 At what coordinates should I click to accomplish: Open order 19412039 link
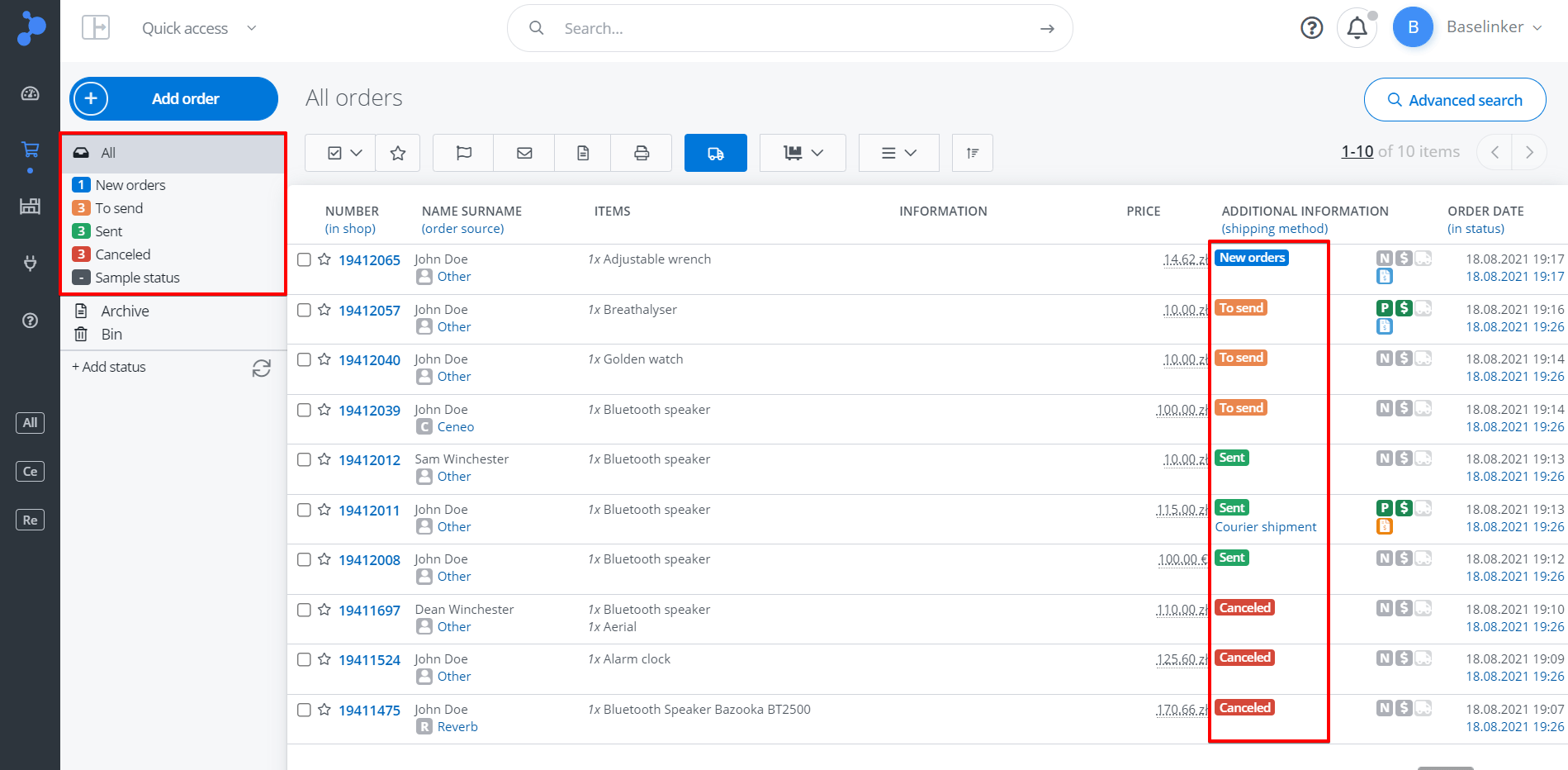[x=369, y=410]
